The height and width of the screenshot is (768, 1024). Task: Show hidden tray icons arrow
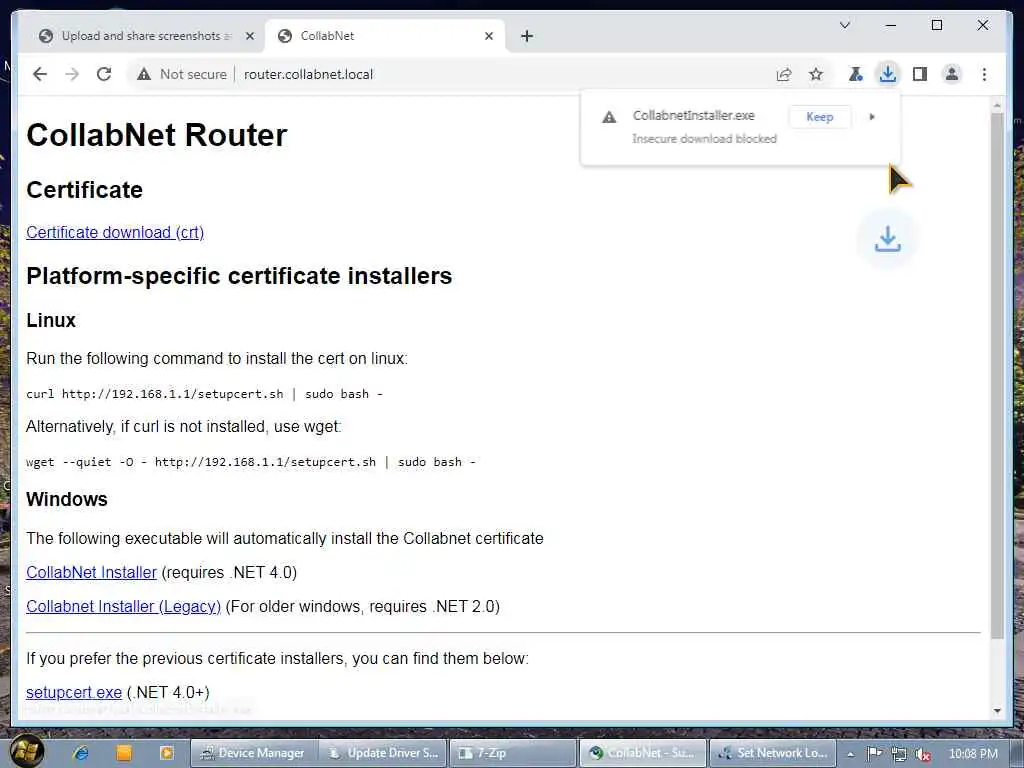pos(850,754)
